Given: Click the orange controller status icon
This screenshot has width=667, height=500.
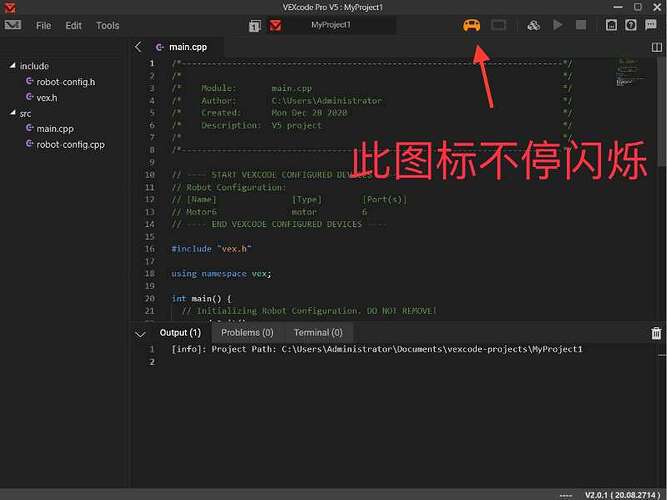Looking at the screenshot, I should (x=471, y=25).
